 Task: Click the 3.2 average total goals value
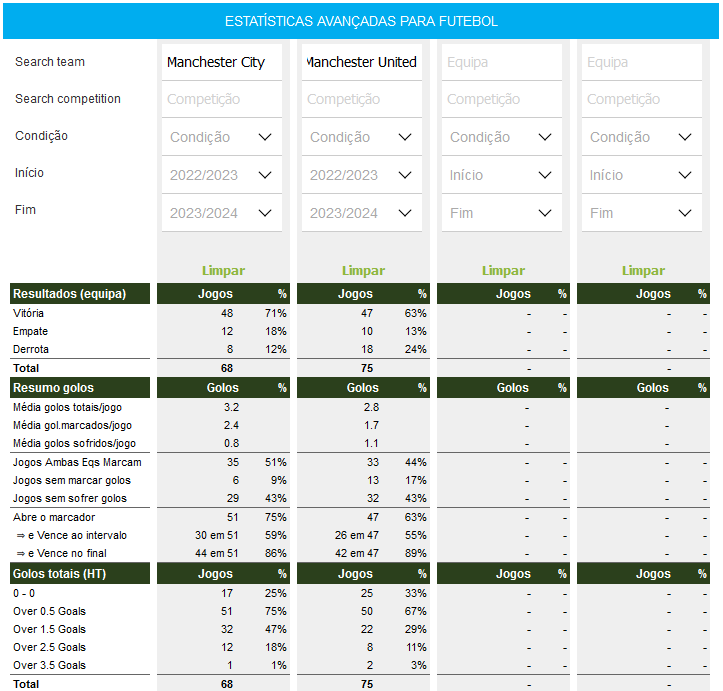pos(231,408)
